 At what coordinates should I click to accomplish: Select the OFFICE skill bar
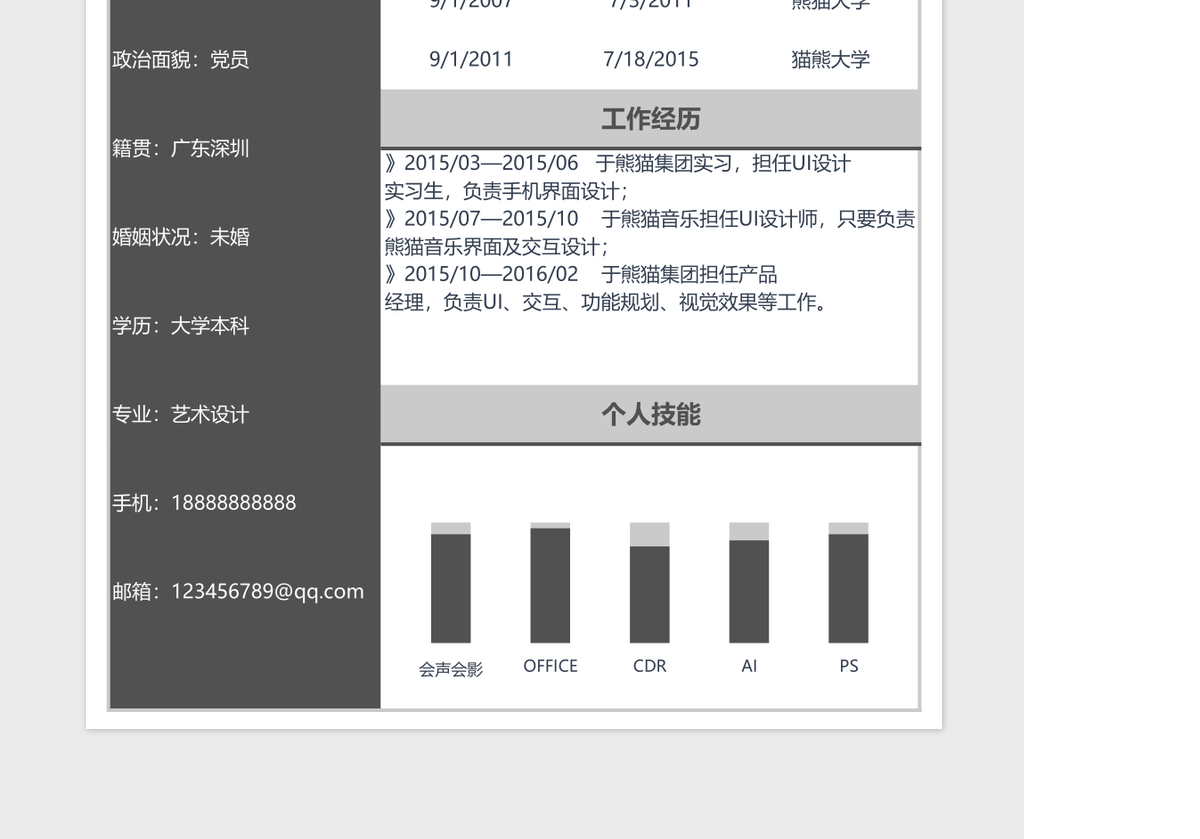tap(550, 585)
